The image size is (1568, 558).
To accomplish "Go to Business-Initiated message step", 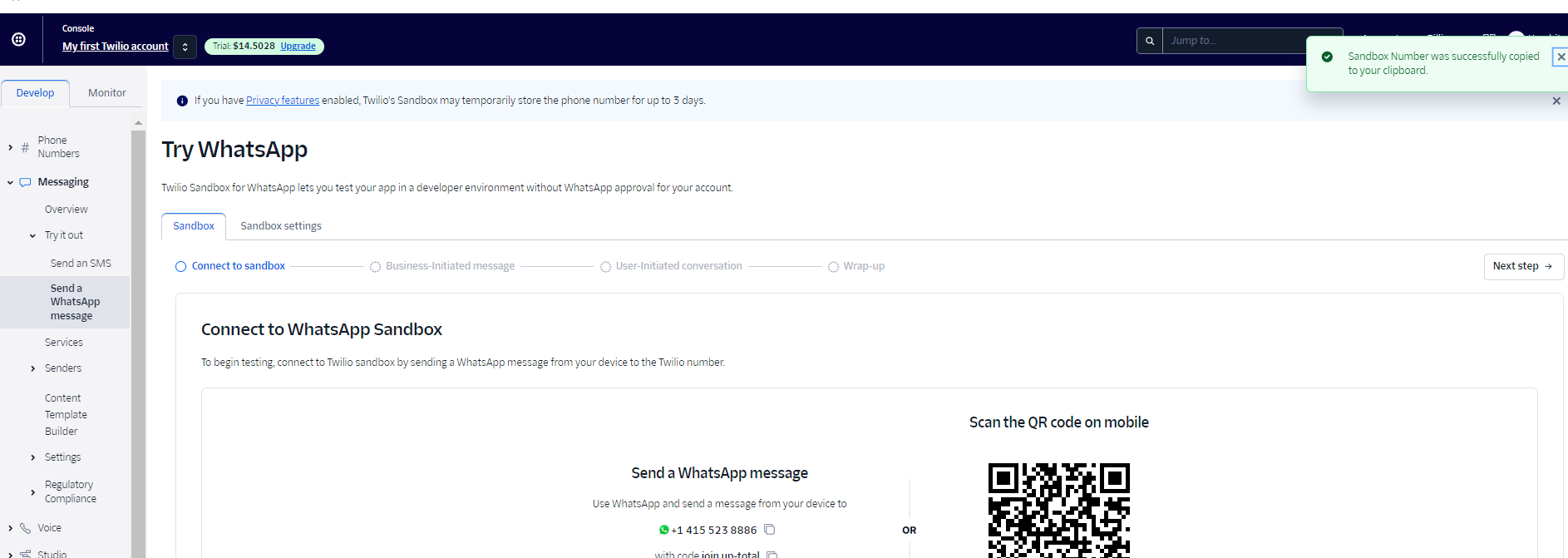I will 442,266.
